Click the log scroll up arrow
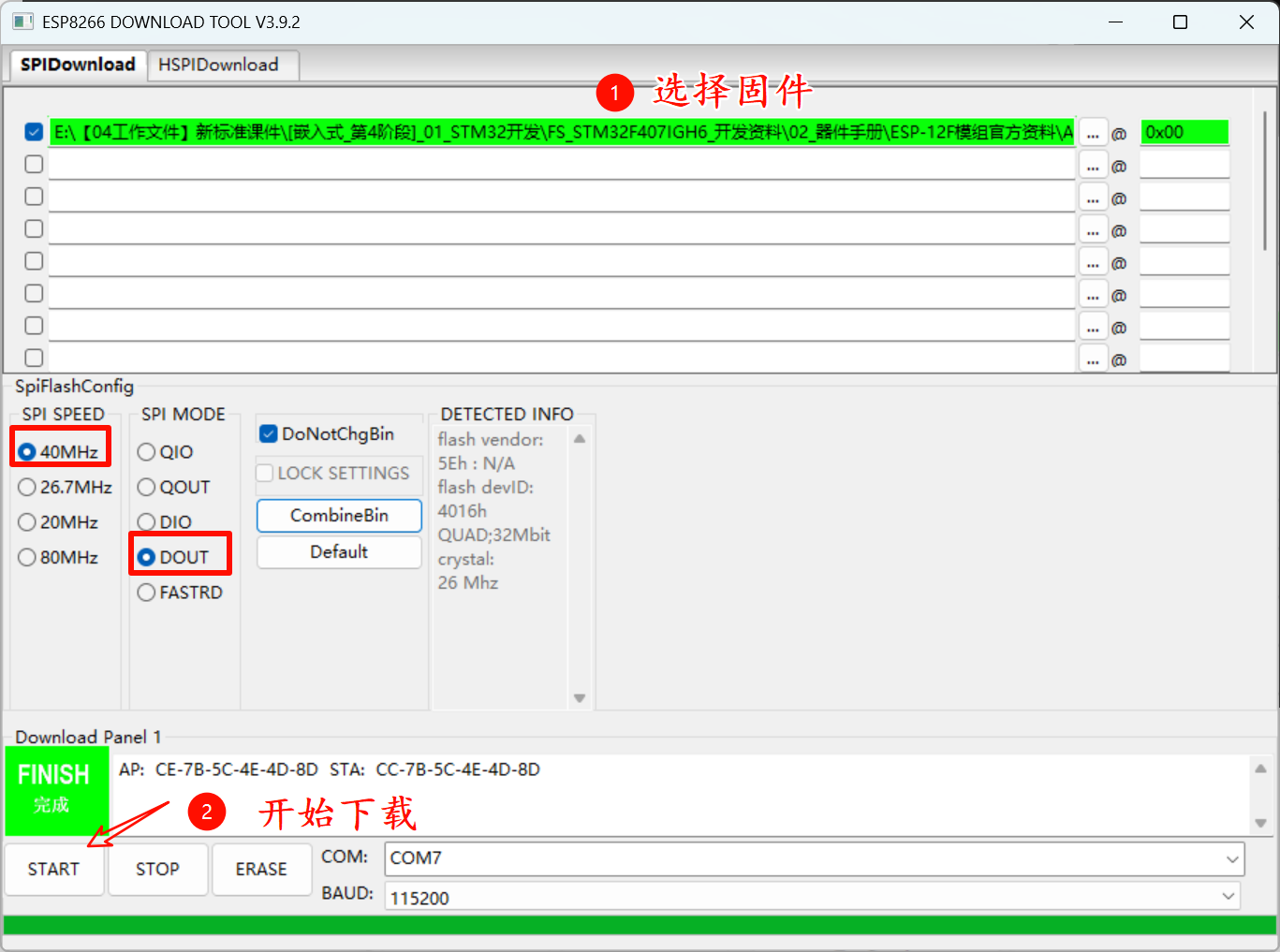1280x952 pixels. (x=1260, y=769)
